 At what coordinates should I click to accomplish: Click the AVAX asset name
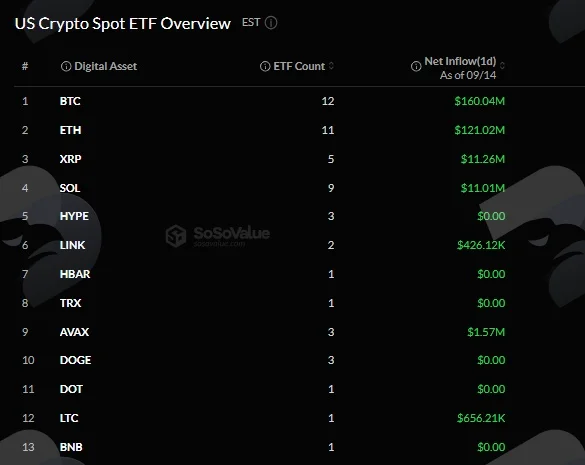coord(74,332)
